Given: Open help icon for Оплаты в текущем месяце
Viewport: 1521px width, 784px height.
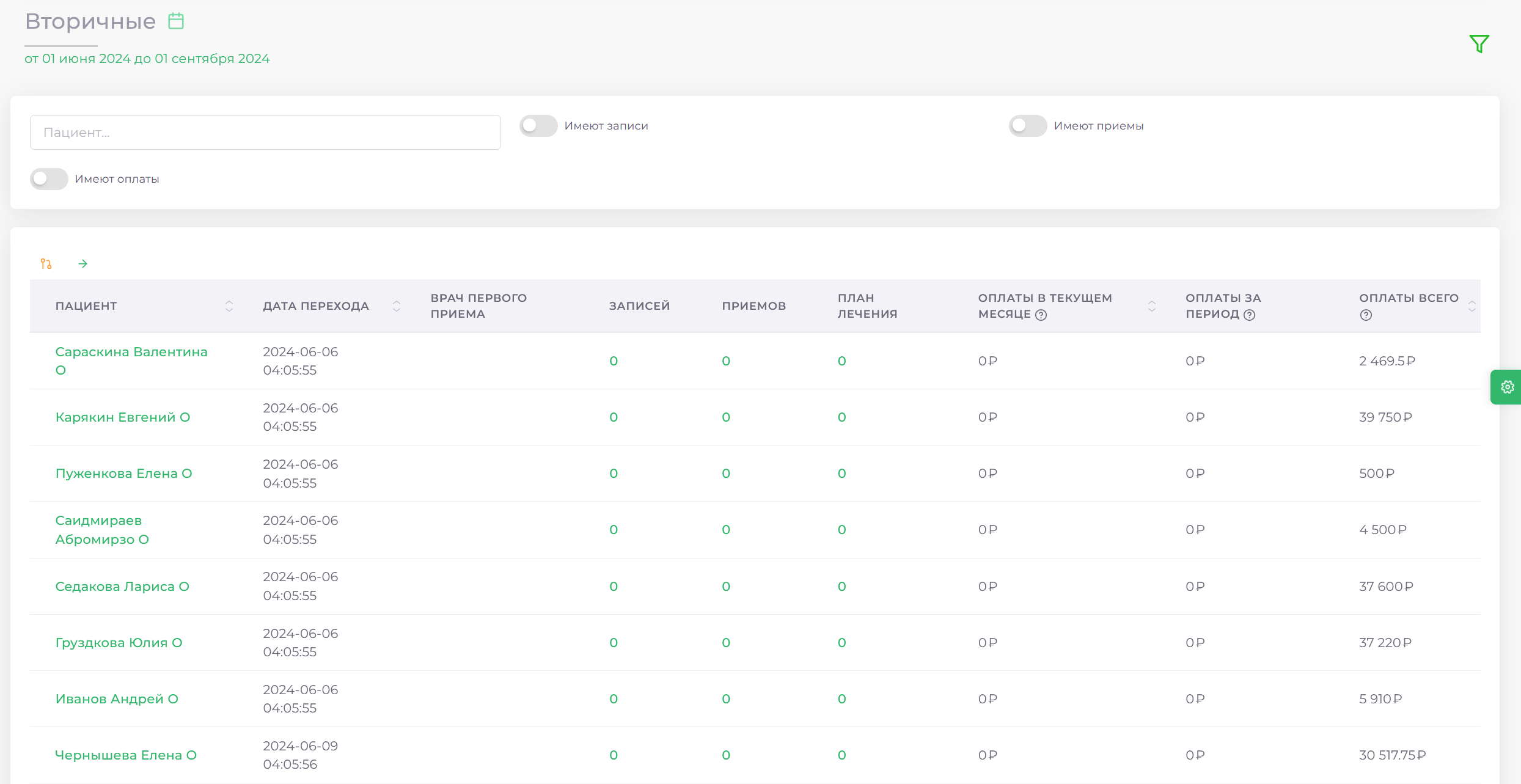Looking at the screenshot, I should [1041, 315].
